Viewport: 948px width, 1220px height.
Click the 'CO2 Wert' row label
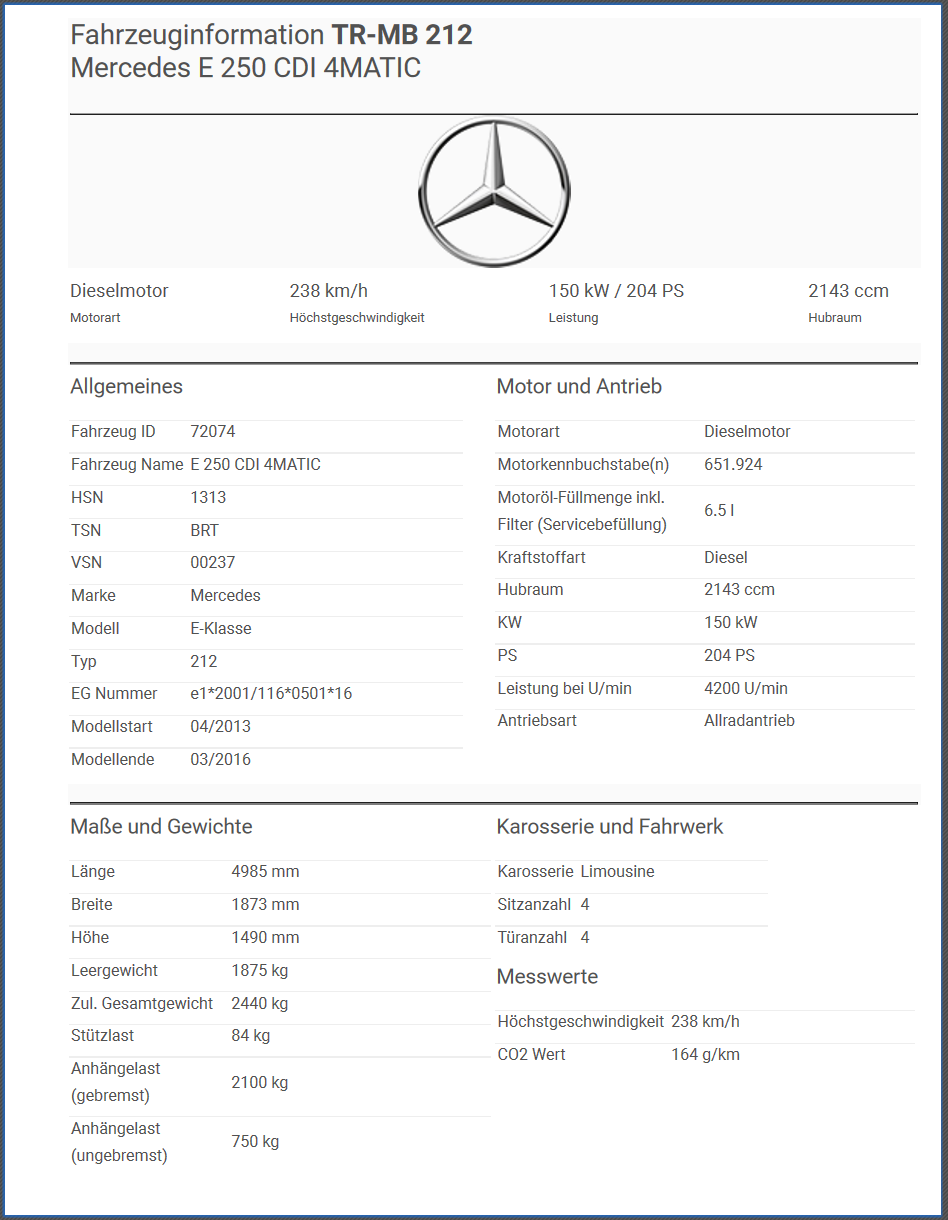click(531, 1055)
